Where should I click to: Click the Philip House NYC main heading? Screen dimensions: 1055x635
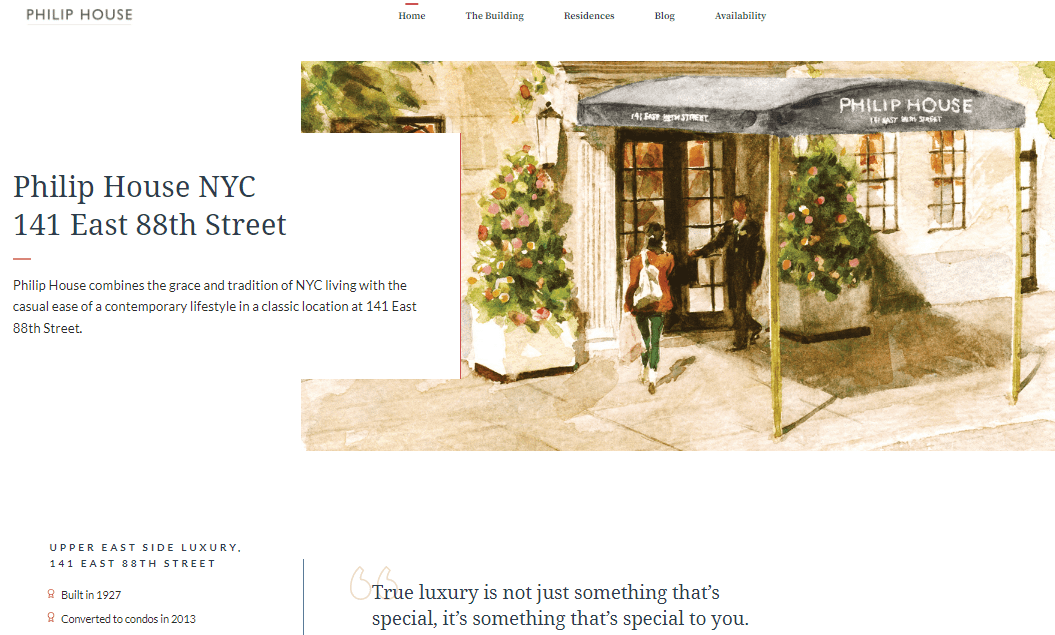[x=149, y=205]
